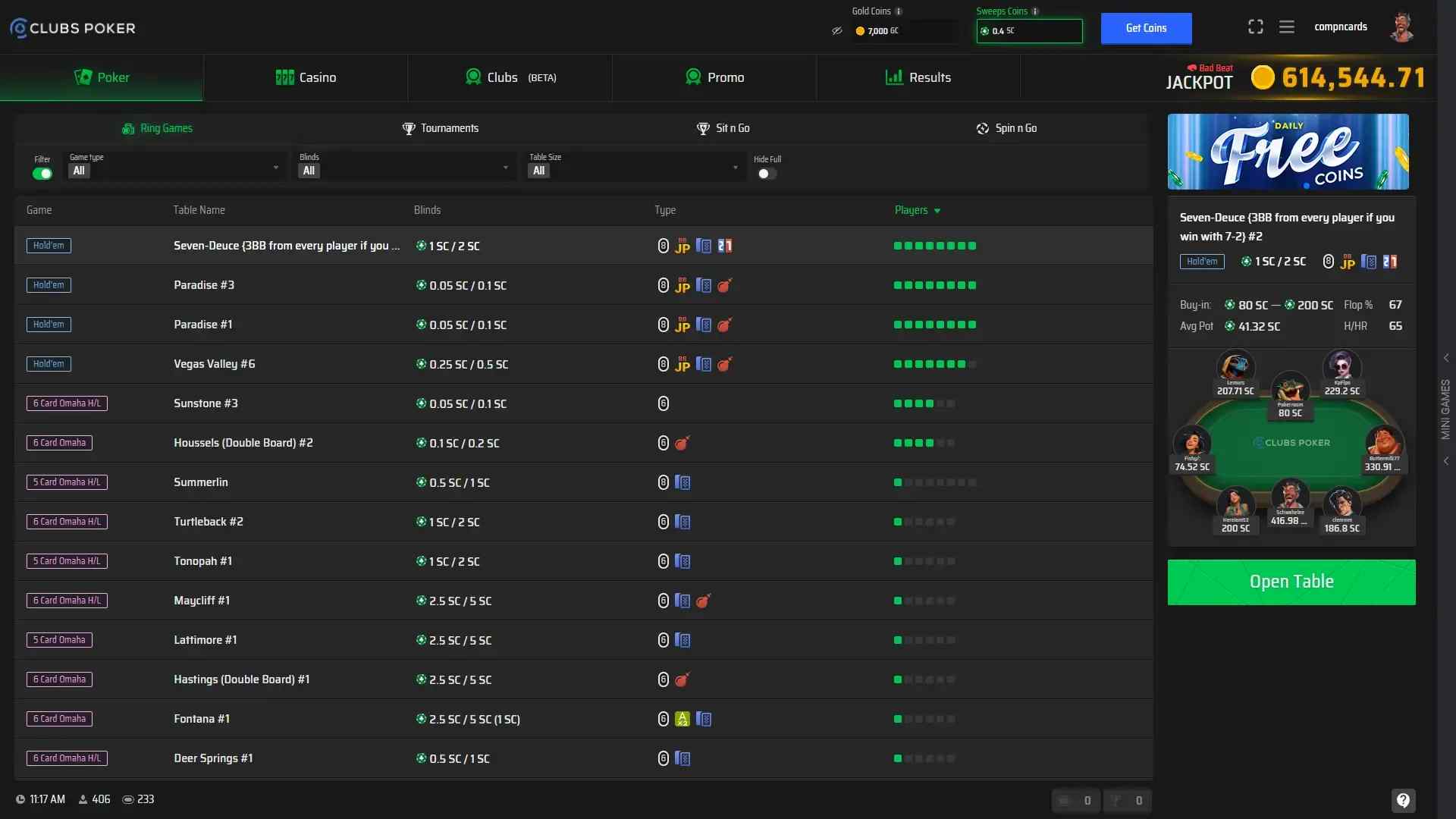Viewport: 1456px width, 819px height.
Task: Click the Daily Free Coins banner
Action: tap(1288, 152)
